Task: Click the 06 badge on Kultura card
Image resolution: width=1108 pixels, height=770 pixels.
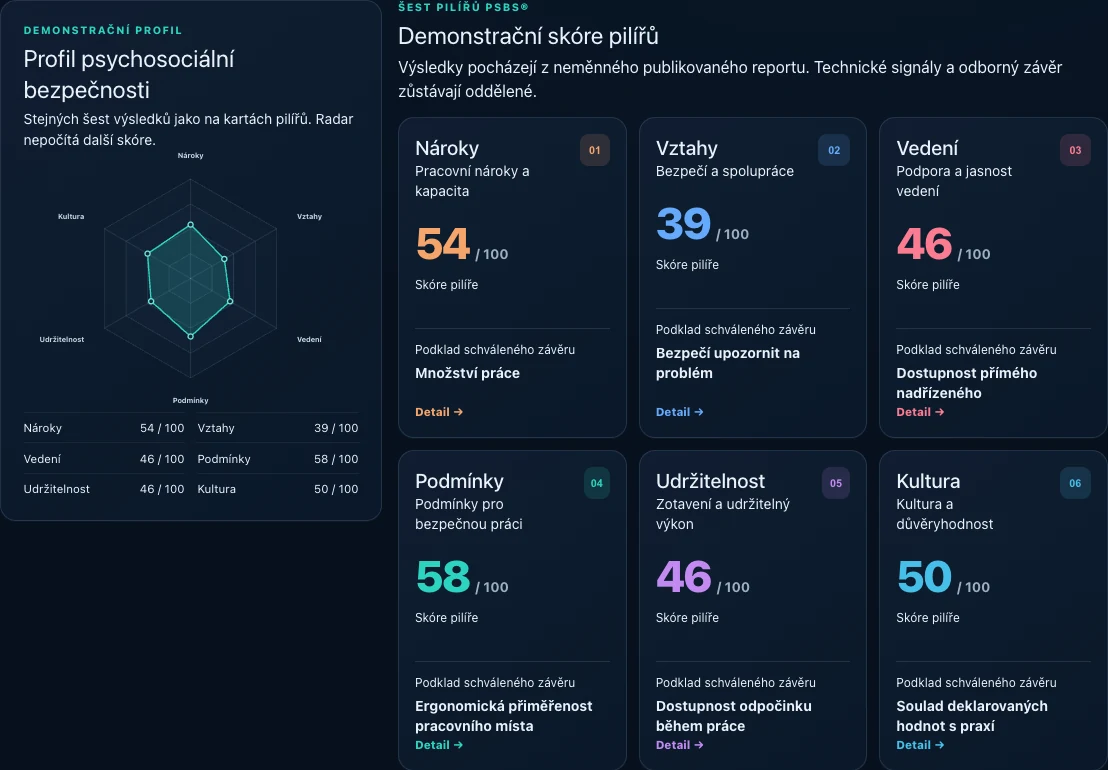Action: 1075,483
